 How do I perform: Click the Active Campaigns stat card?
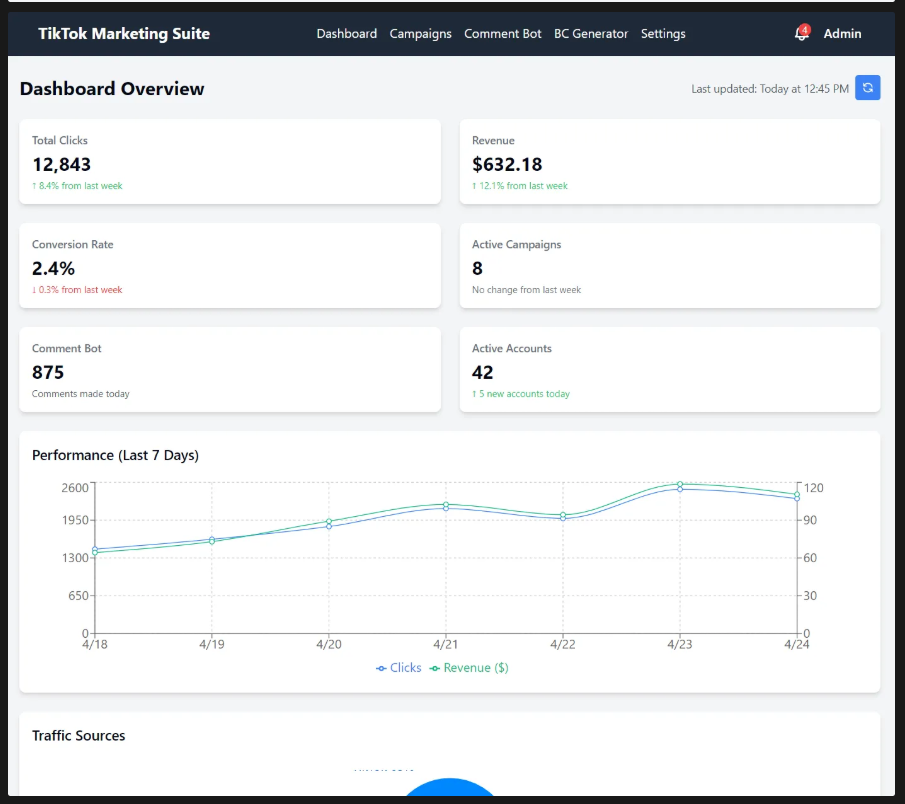click(669, 266)
